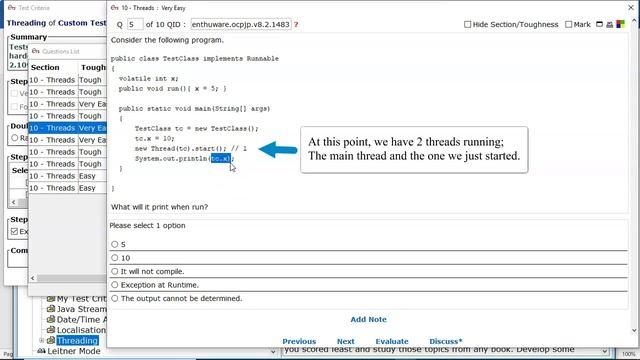Open the Discuss* link
The height and width of the screenshot is (360, 640).
click(x=446, y=341)
